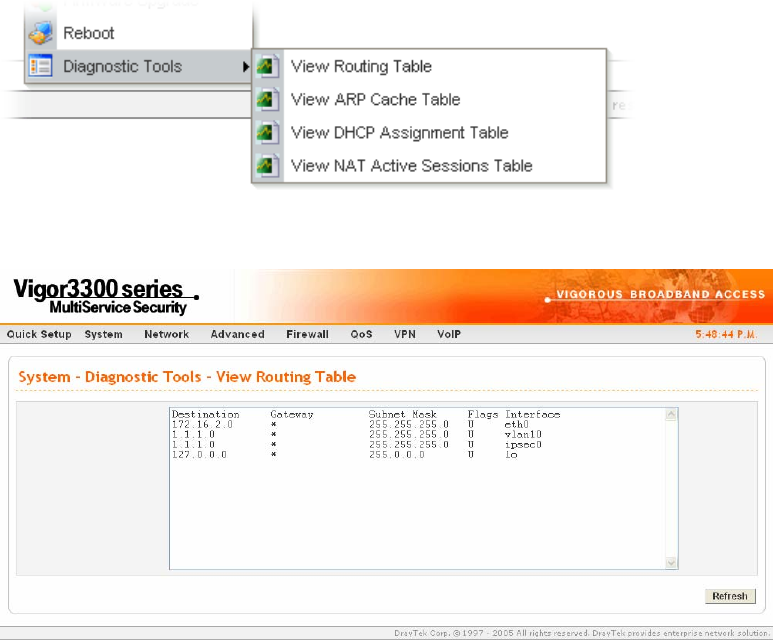The width and height of the screenshot is (773, 640).
Task: Click the Vigor3300 series logo
Action: pyautogui.click(x=106, y=296)
